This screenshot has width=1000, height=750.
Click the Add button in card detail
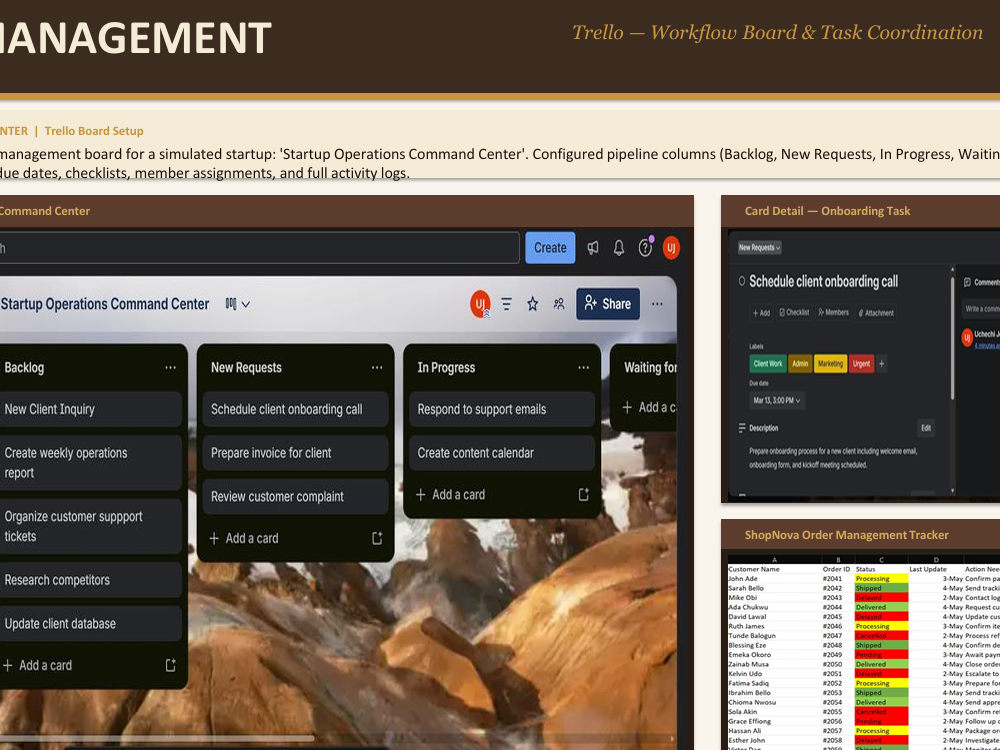point(761,312)
